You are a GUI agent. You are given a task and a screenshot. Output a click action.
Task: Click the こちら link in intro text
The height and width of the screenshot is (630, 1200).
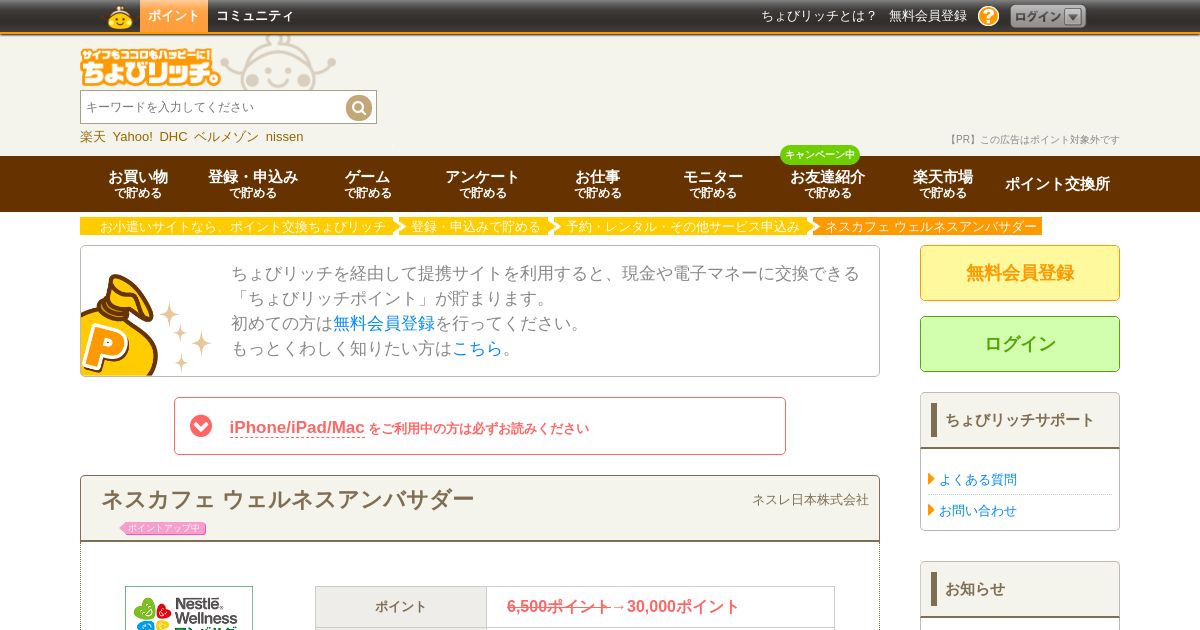[x=477, y=348]
